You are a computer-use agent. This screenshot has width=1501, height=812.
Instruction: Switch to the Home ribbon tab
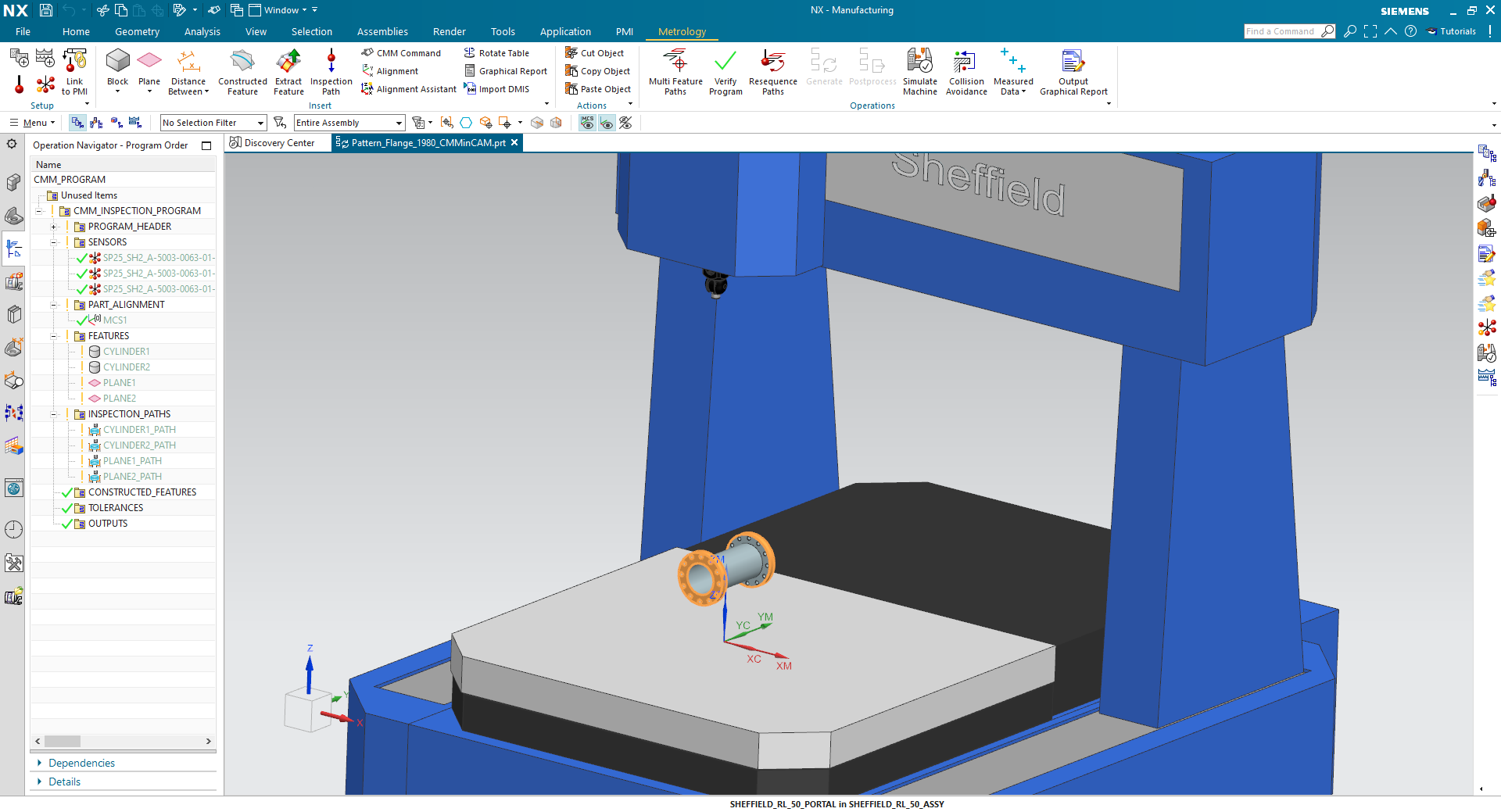(76, 31)
